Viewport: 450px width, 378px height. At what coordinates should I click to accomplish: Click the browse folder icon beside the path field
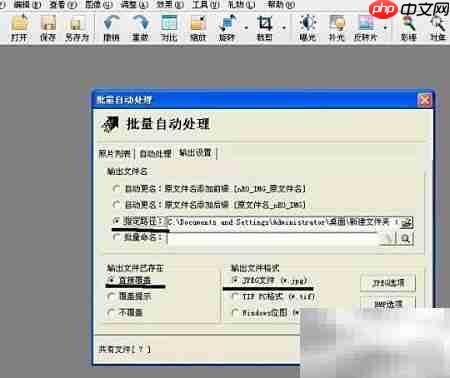(406, 222)
